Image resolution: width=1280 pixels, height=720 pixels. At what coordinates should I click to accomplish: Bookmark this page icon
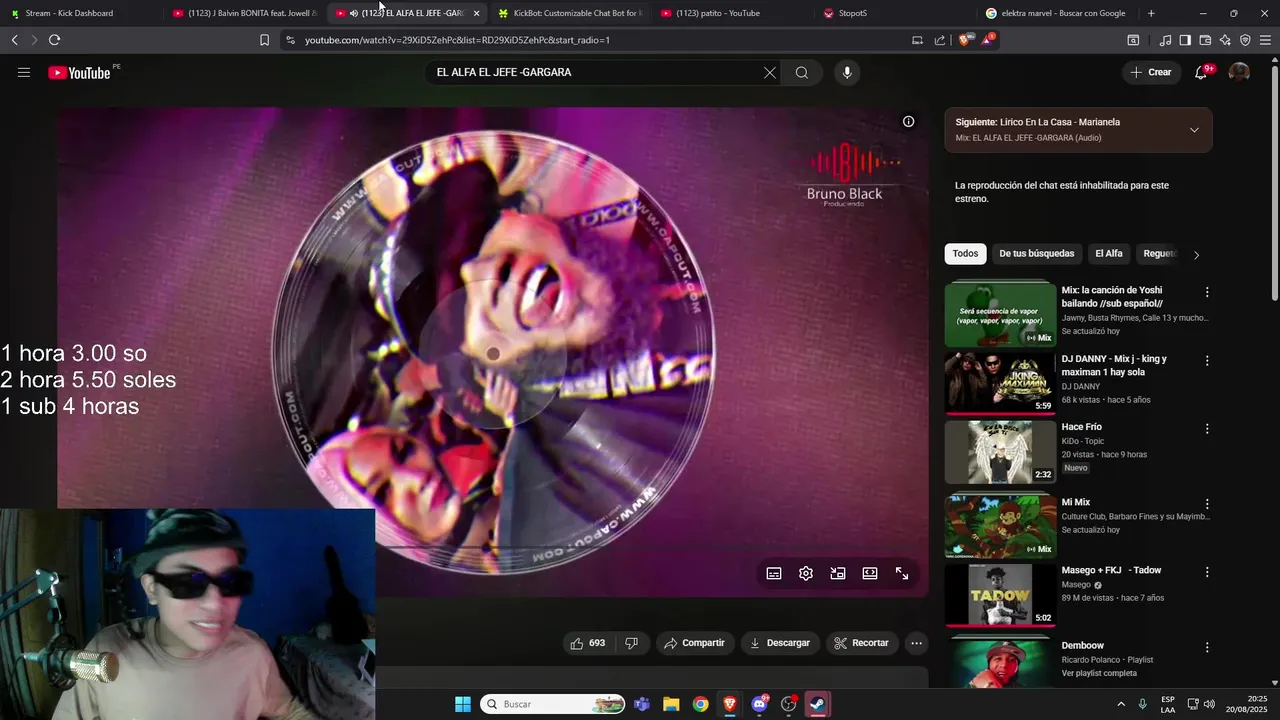pos(264,40)
